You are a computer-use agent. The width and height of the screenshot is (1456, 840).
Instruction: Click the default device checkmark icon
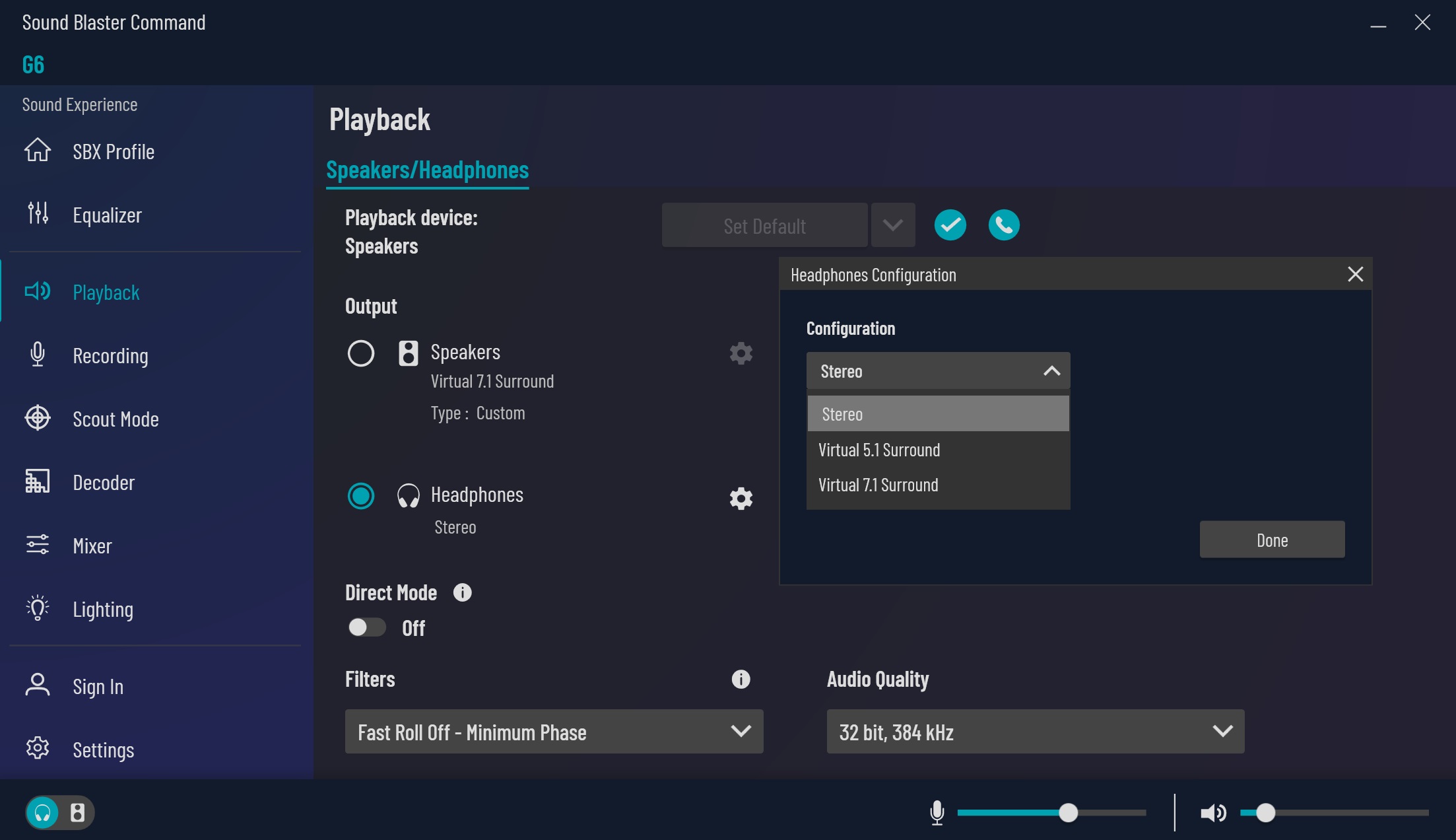click(x=950, y=225)
